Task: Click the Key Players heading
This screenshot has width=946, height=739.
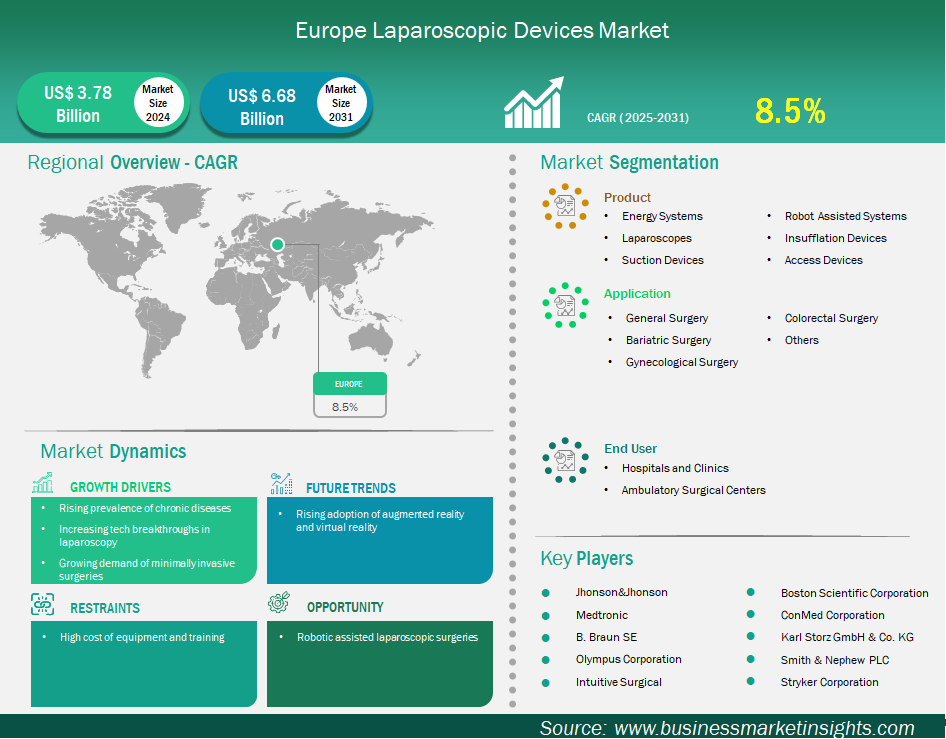Action: 586,558
